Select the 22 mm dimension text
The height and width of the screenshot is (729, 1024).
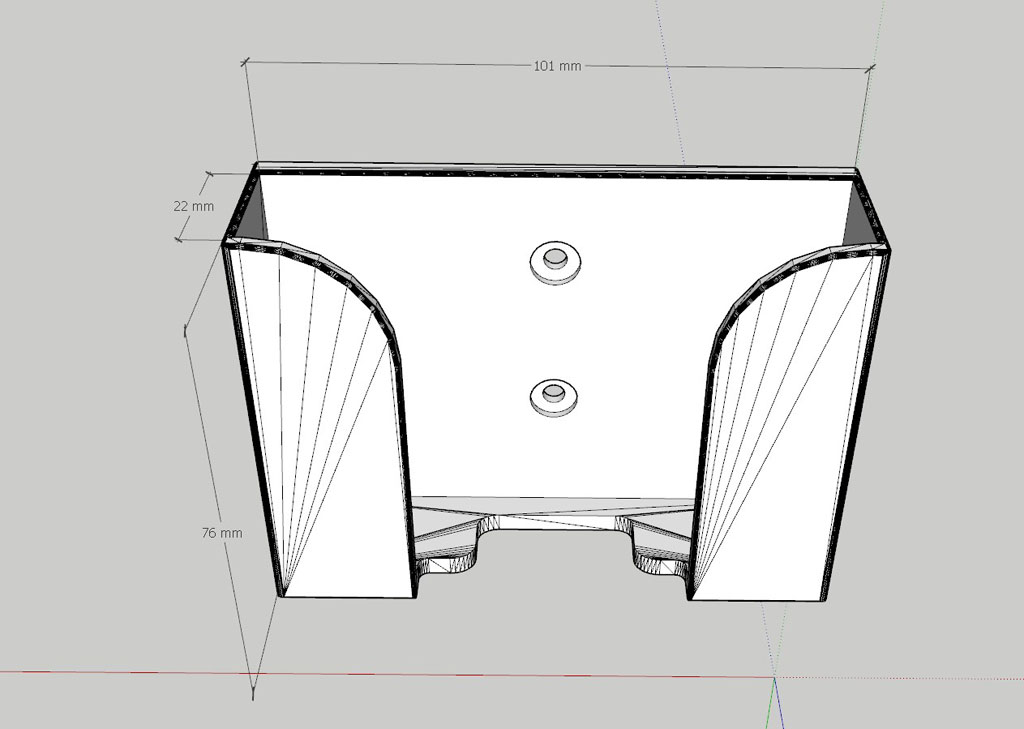pos(193,206)
